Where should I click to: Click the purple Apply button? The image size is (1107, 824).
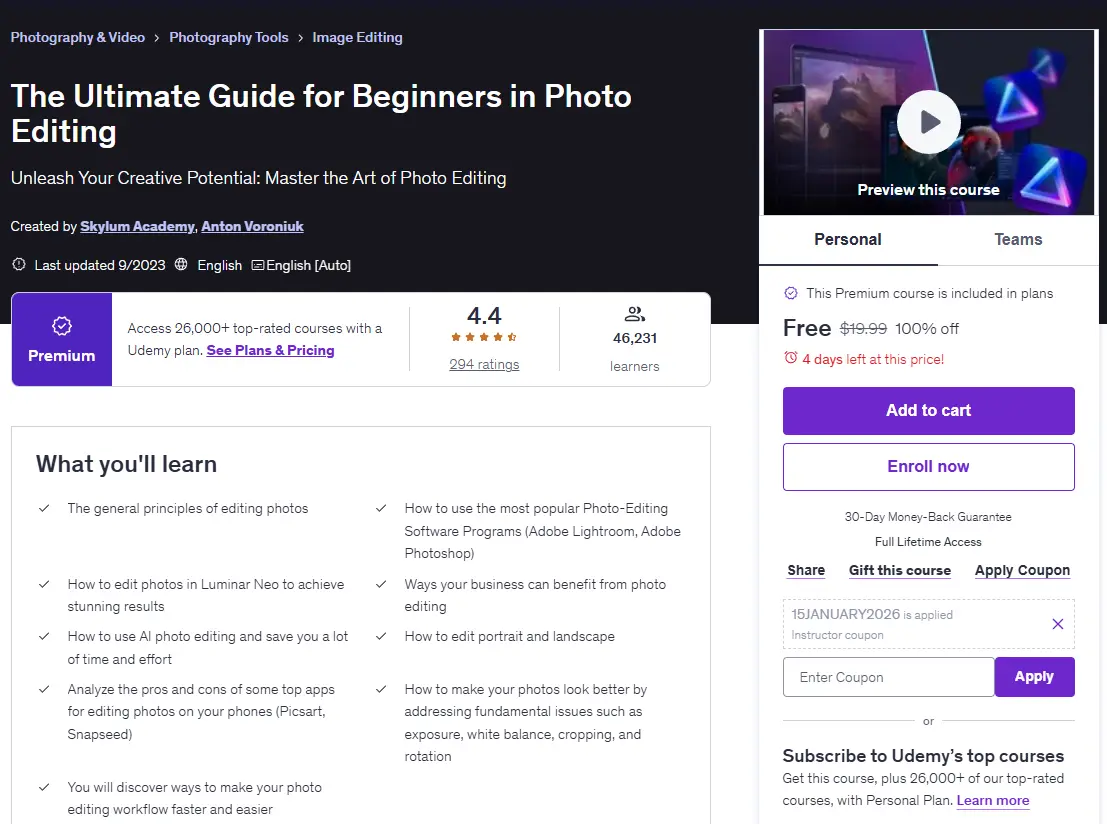coord(1034,677)
